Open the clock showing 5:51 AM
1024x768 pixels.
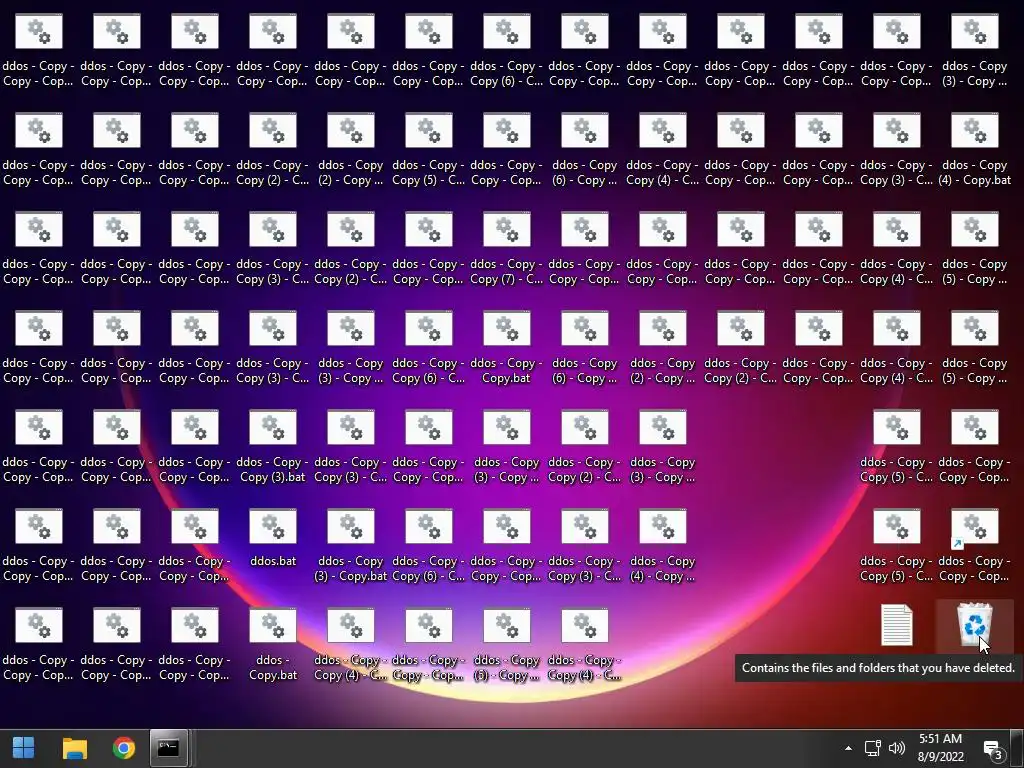[940, 748]
